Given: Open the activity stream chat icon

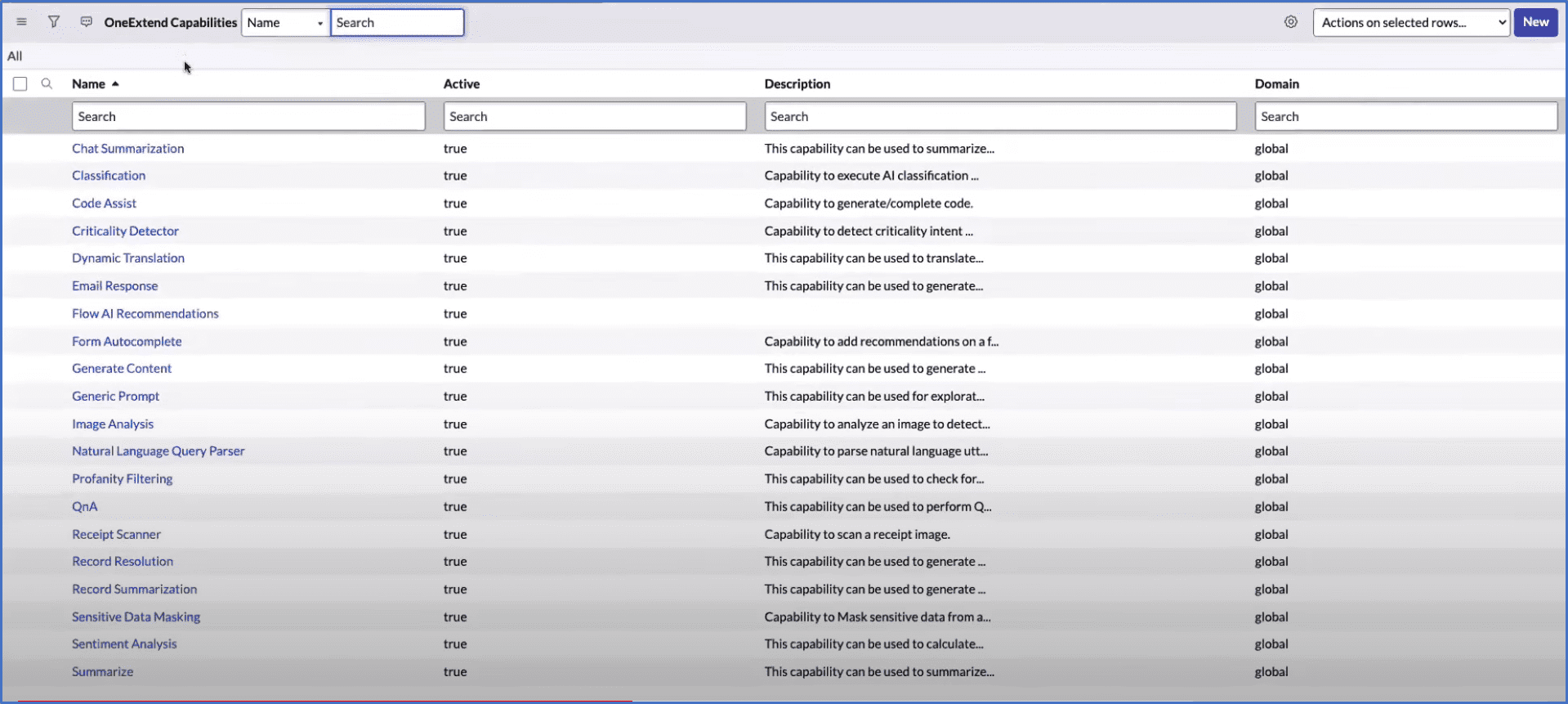Looking at the screenshot, I should tap(86, 22).
